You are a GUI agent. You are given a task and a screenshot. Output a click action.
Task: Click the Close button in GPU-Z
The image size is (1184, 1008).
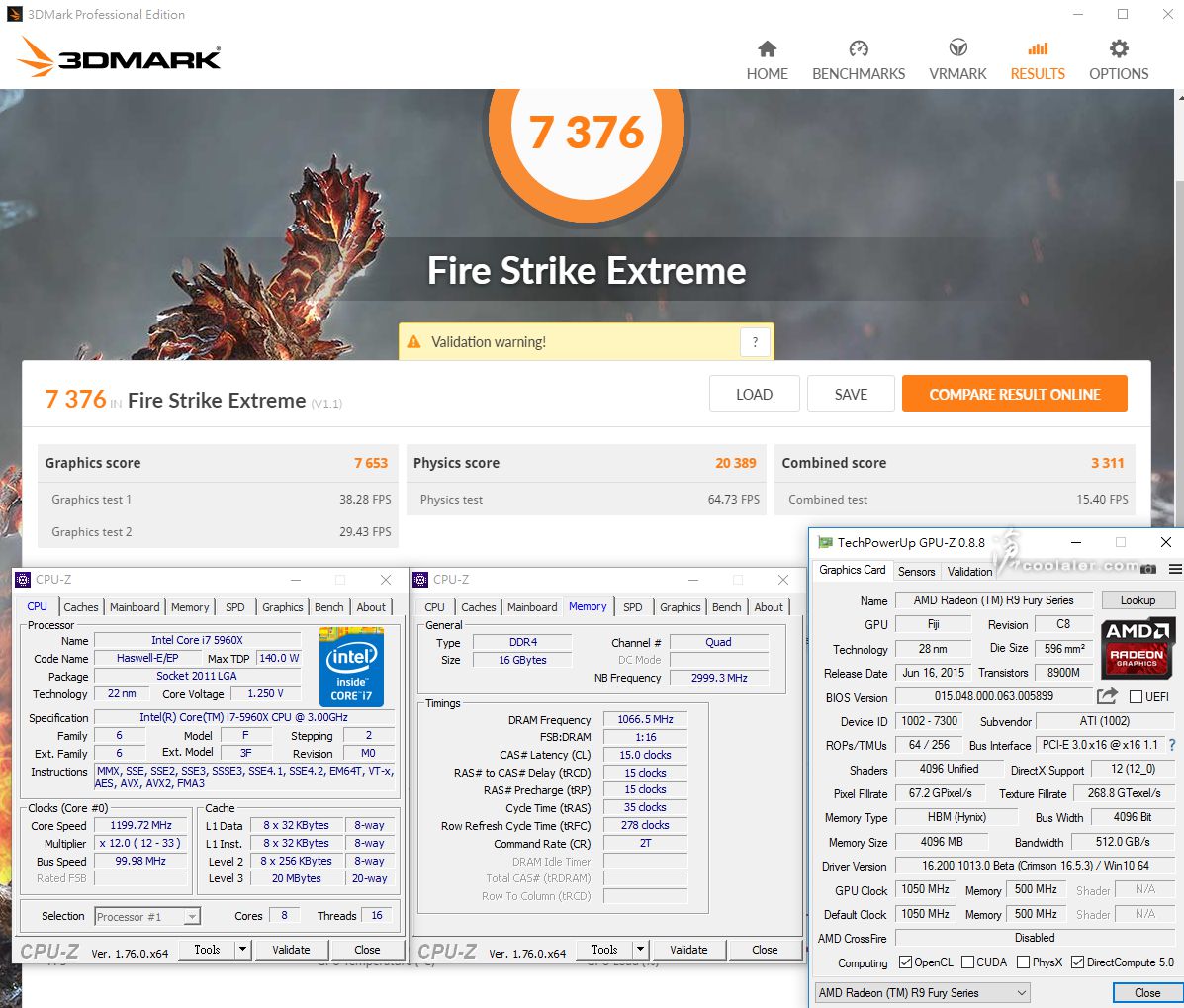1147,993
